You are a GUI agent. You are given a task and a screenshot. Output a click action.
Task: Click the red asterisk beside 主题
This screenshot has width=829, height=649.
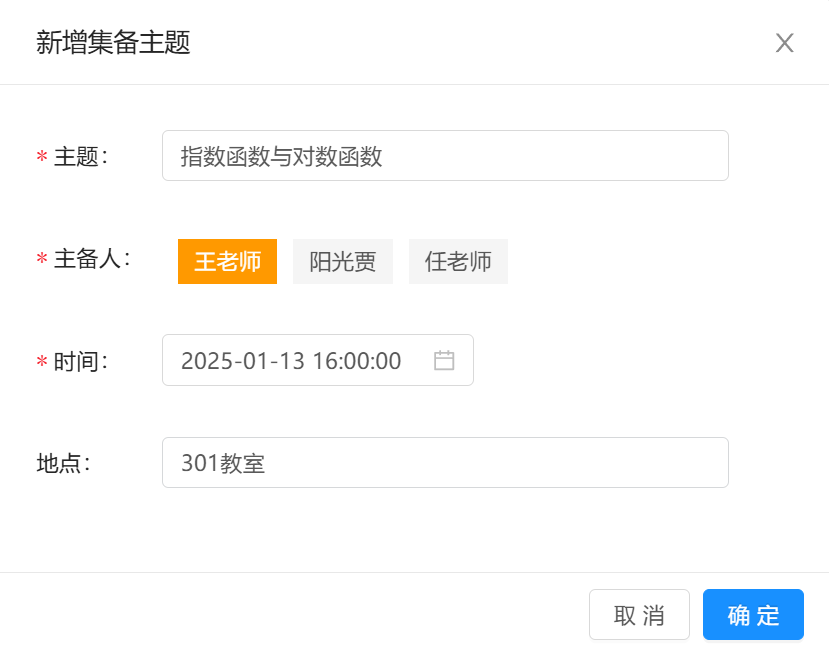click(x=42, y=157)
